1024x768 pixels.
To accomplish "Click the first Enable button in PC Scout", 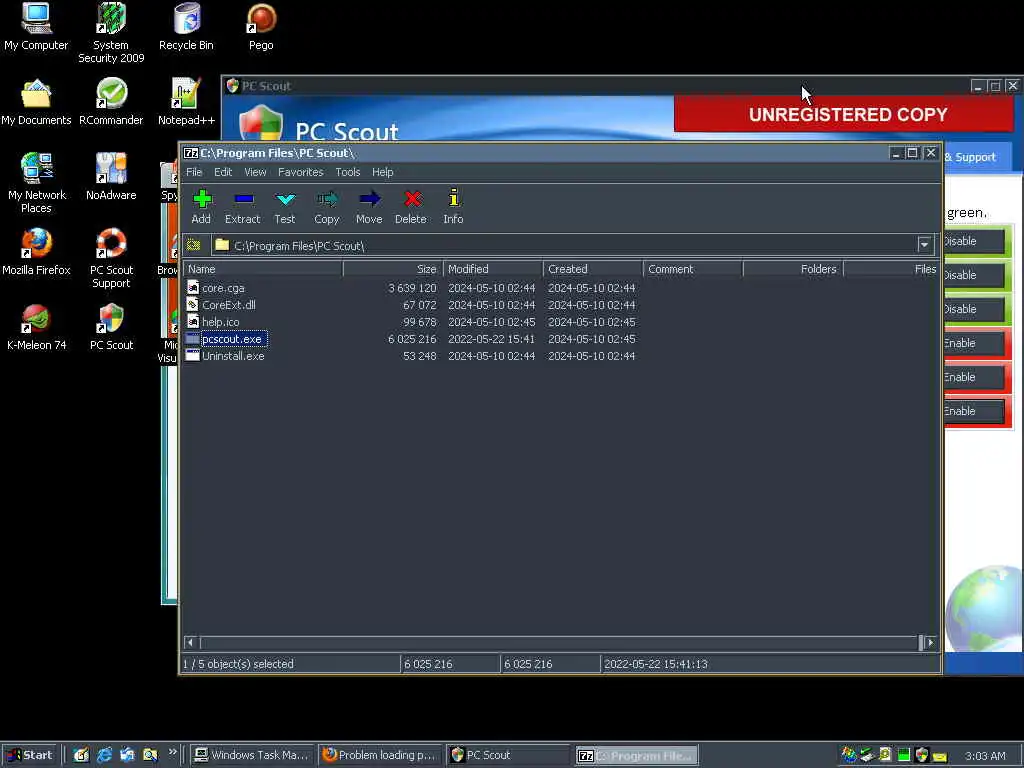I will point(974,343).
